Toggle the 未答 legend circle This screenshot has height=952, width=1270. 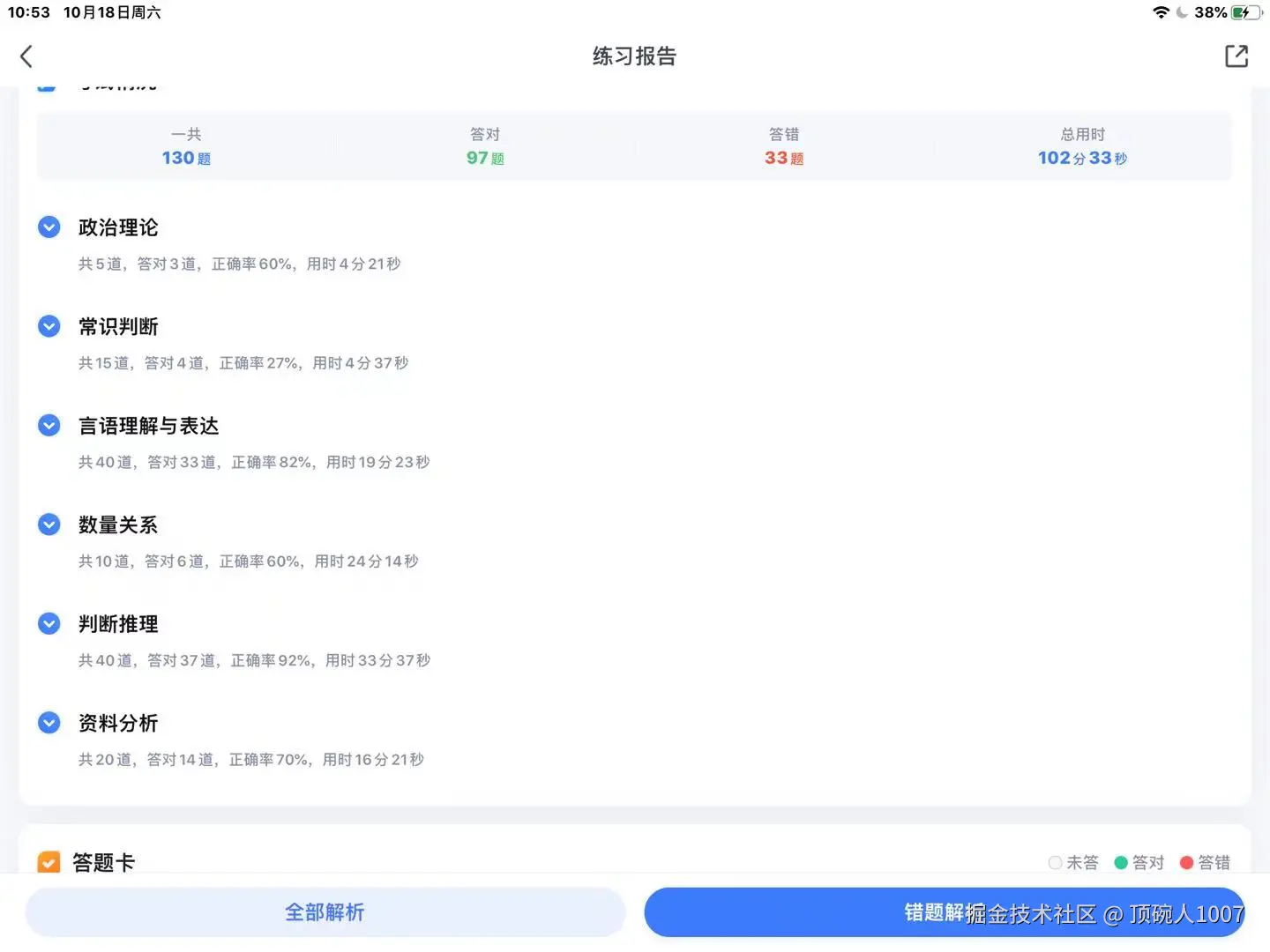click(x=1055, y=862)
